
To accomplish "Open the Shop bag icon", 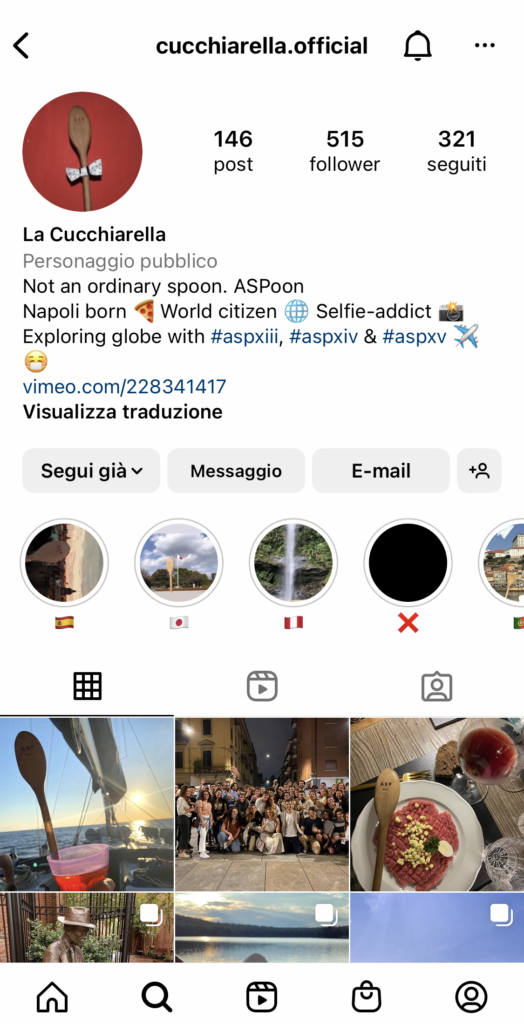I will click(367, 997).
